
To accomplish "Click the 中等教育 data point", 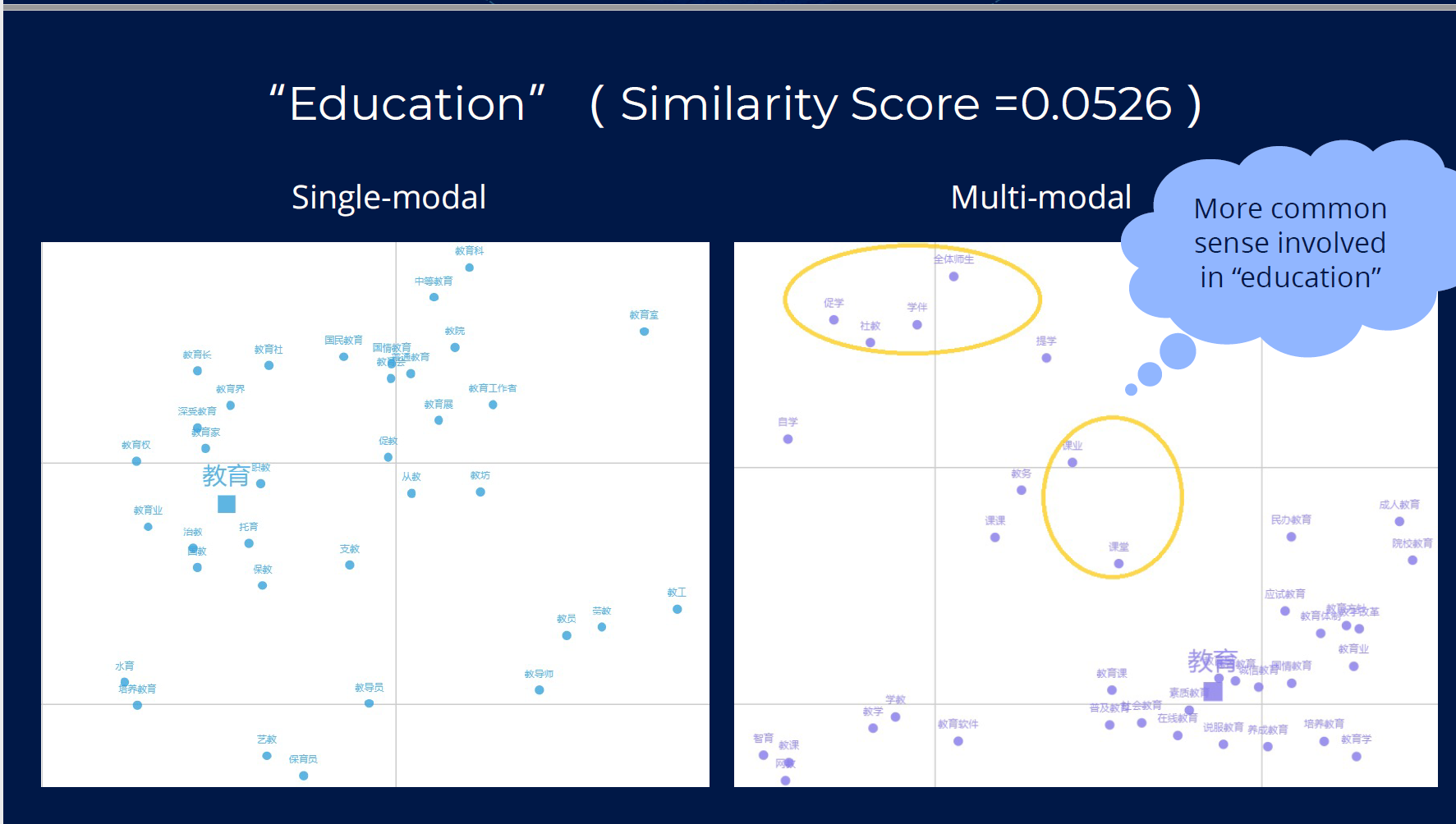I will point(434,297).
